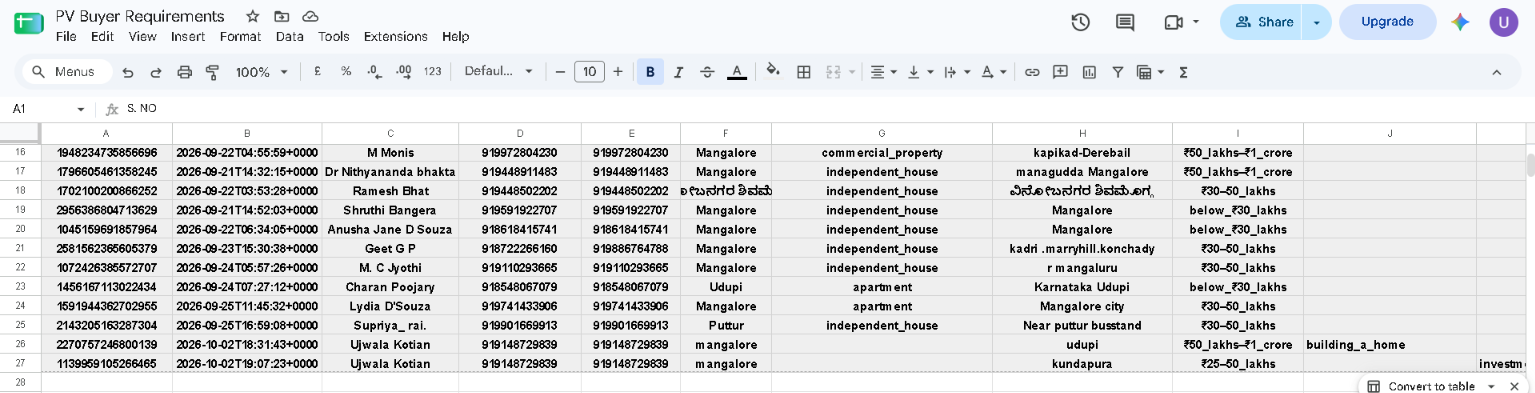Open Gemini sparkle icon
Image resolution: width=1535 pixels, height=393 pixels.
pyautogui.click(x=1460, y=22)
